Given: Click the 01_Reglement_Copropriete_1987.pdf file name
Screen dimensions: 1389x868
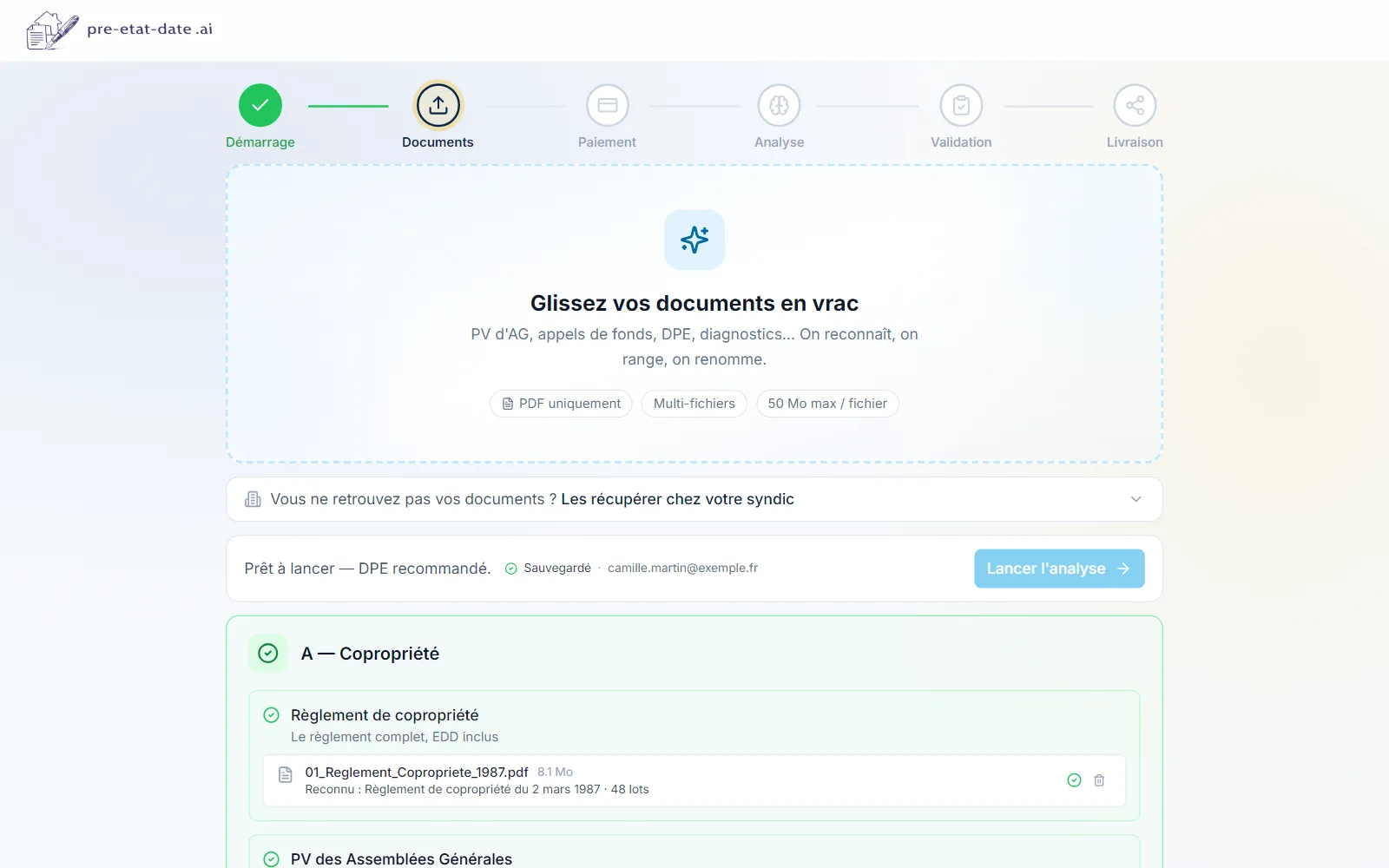Looking at the screenshot, I should tap(417, 773).
